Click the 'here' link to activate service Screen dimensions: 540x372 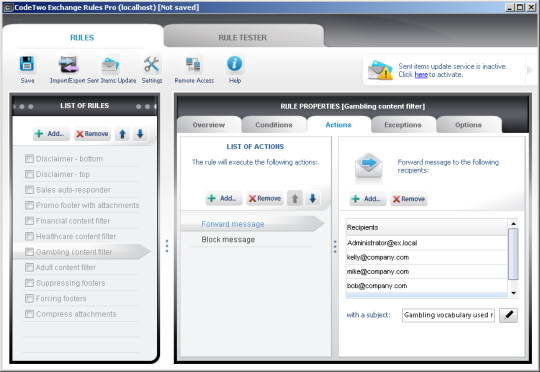point(421,75)
